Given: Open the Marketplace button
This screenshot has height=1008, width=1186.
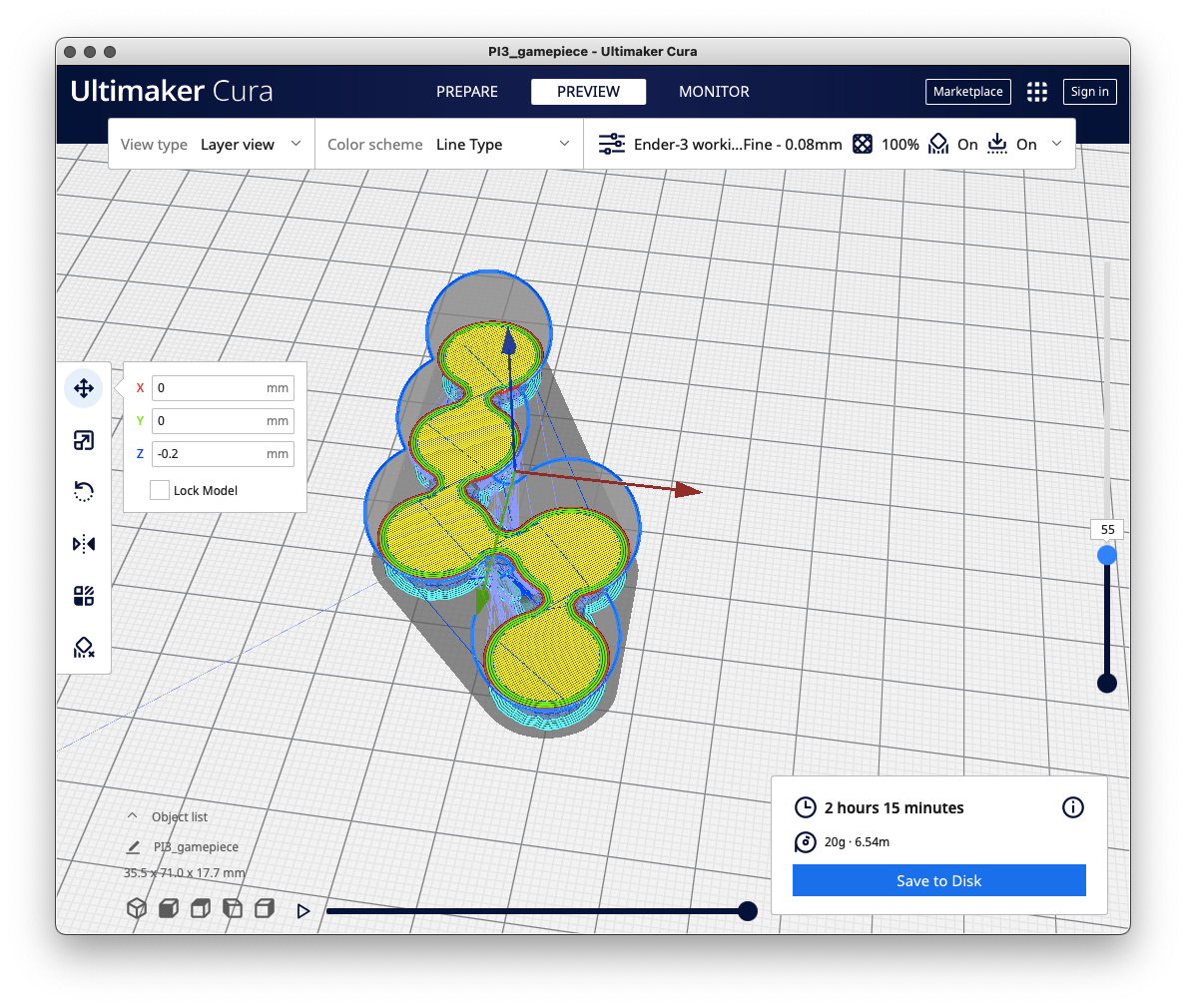Looking at the screenshot, I should tap(967, 92).
